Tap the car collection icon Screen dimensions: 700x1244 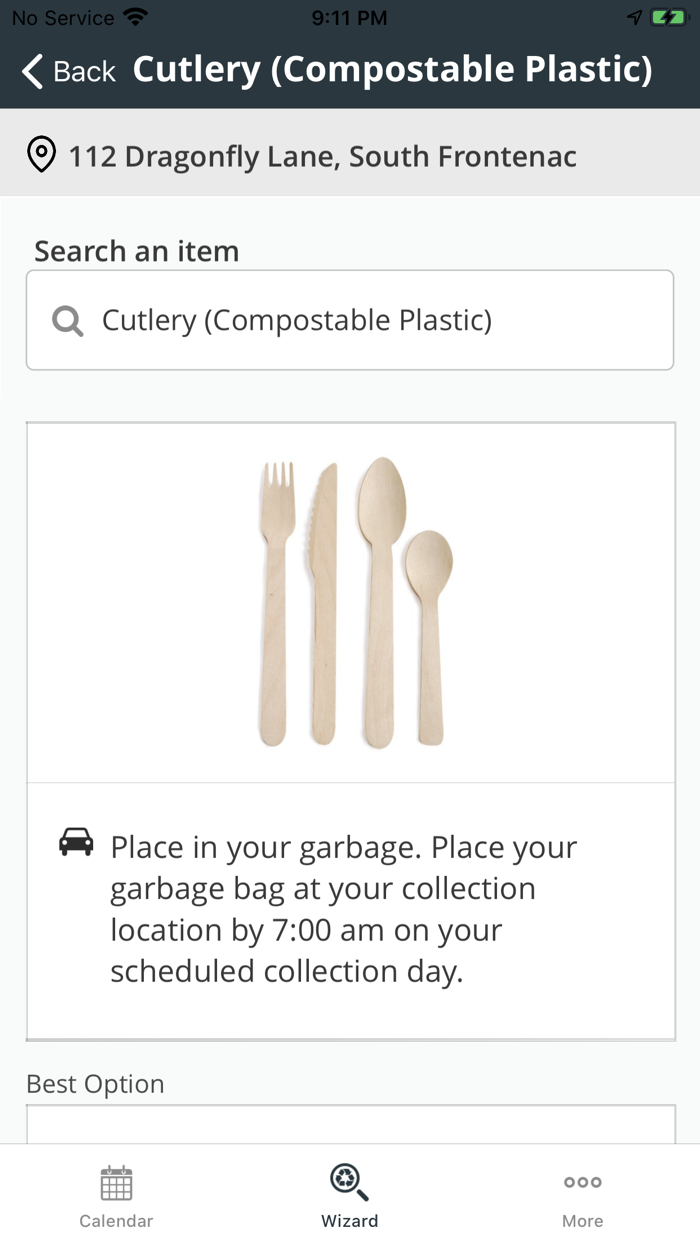pyautogui.click(x=76, y=842)
